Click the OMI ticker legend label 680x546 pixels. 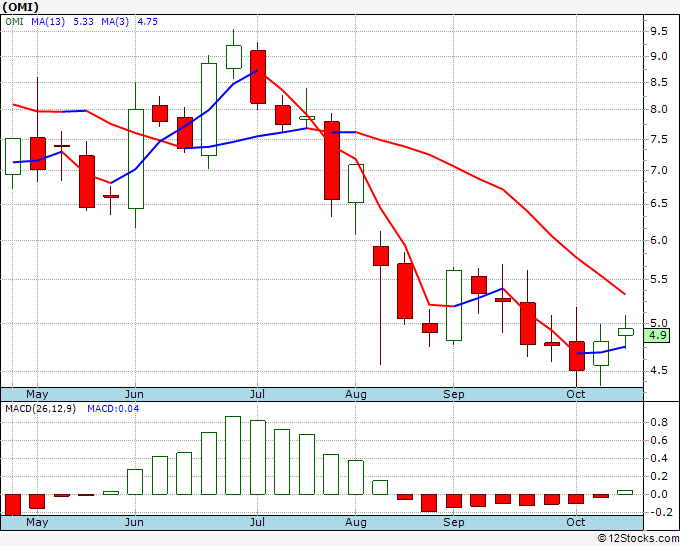14,22
